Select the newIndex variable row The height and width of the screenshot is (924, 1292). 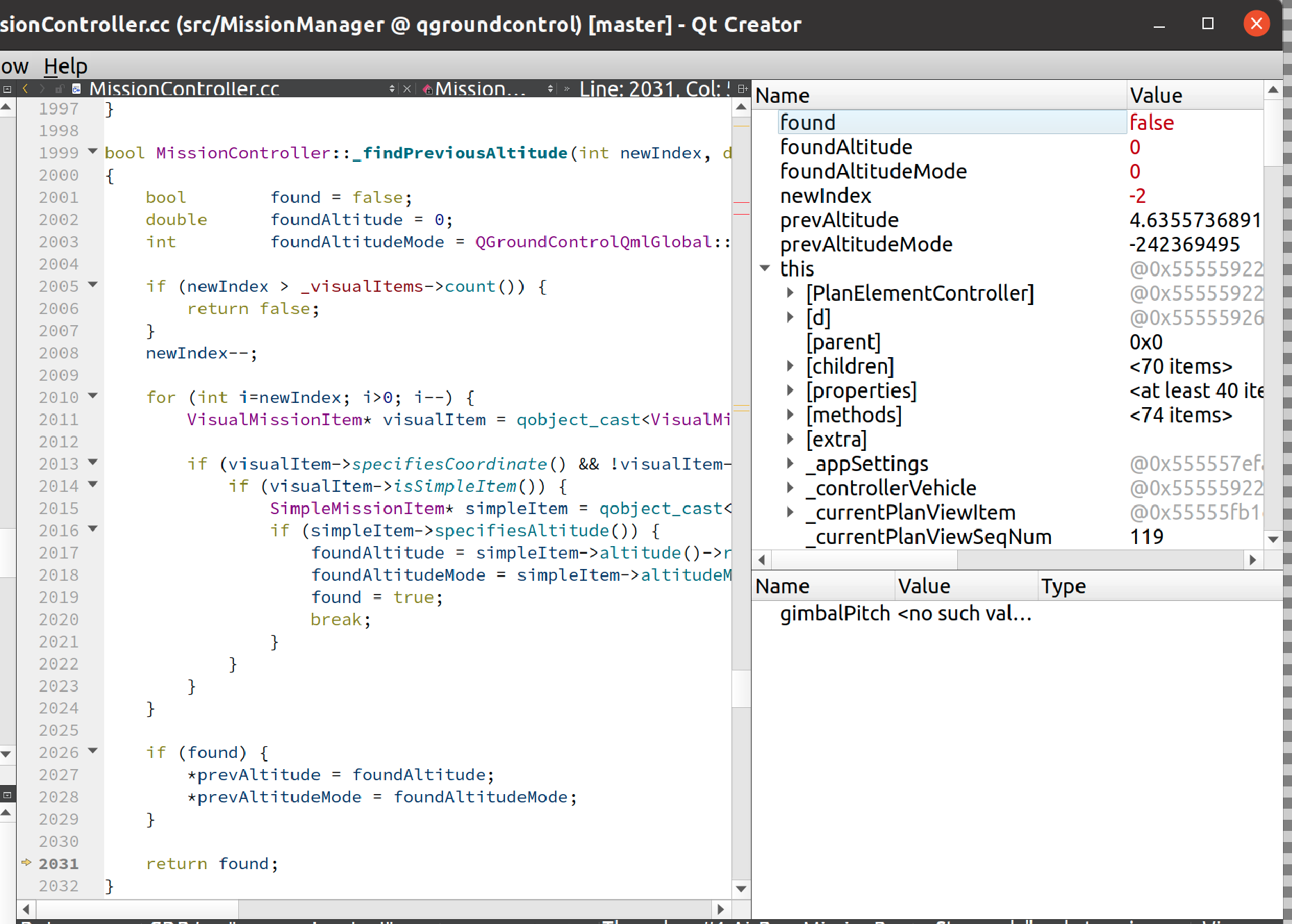pyautogui.click(x=1009, y=196)
